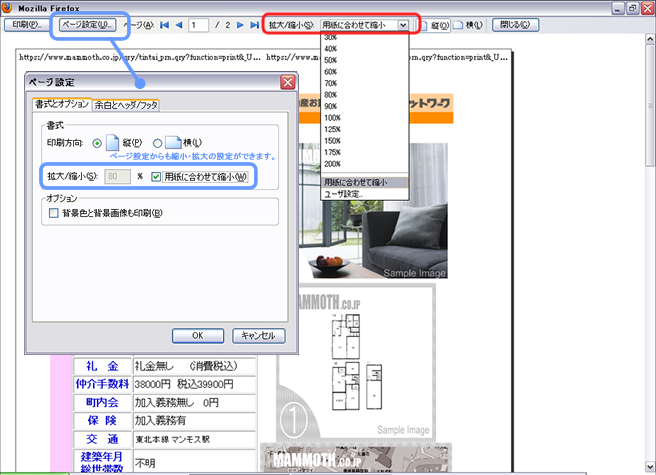Enable 背景色と背景画像も印刷(B) checkbox
The width and height of the screenshot is (656, 475).
tap(54, 213)
